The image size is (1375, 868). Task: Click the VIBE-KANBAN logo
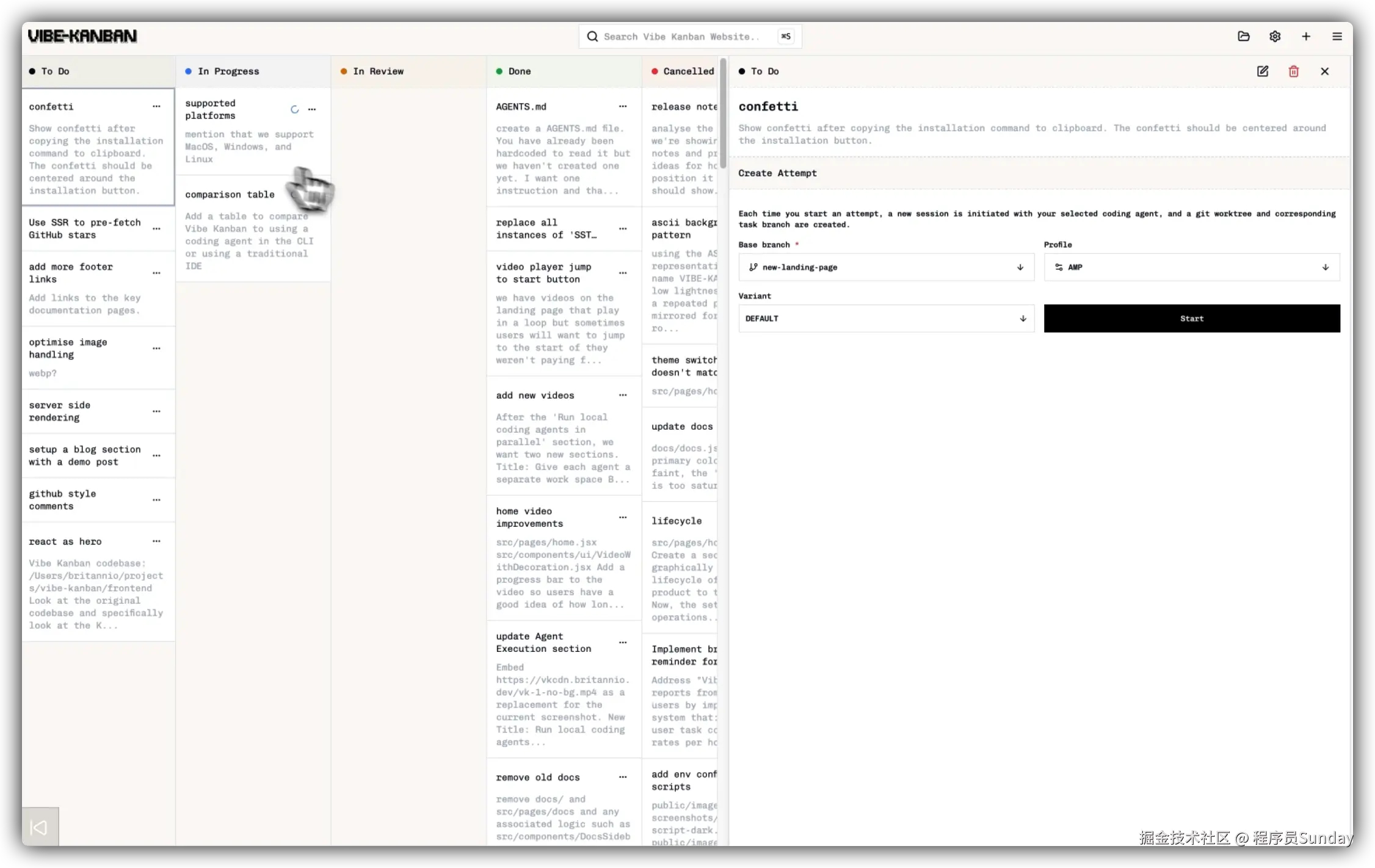point(82,37)
